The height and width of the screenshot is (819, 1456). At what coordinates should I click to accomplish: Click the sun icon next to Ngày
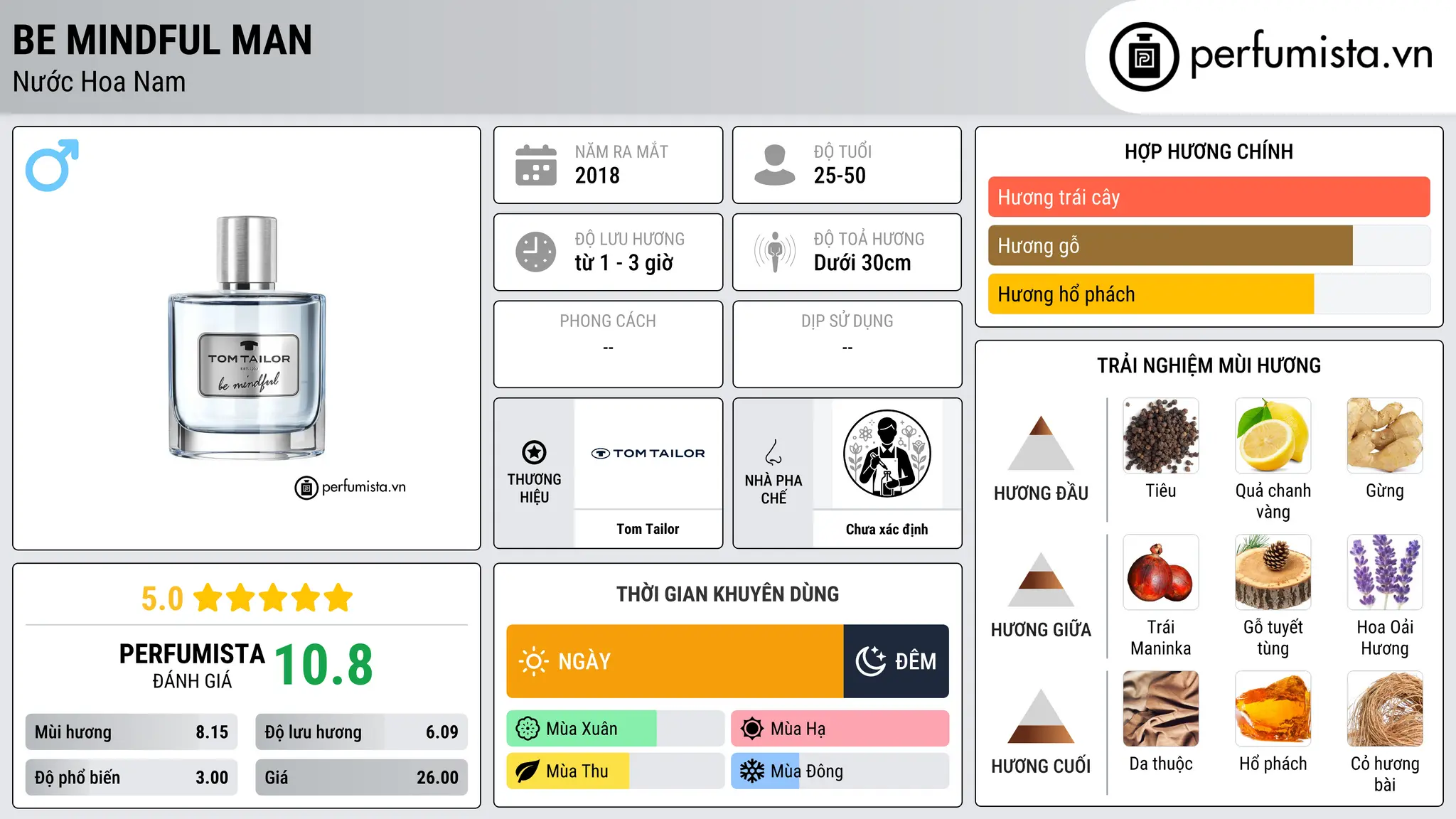pyautogui.click(x=533, y=661)
